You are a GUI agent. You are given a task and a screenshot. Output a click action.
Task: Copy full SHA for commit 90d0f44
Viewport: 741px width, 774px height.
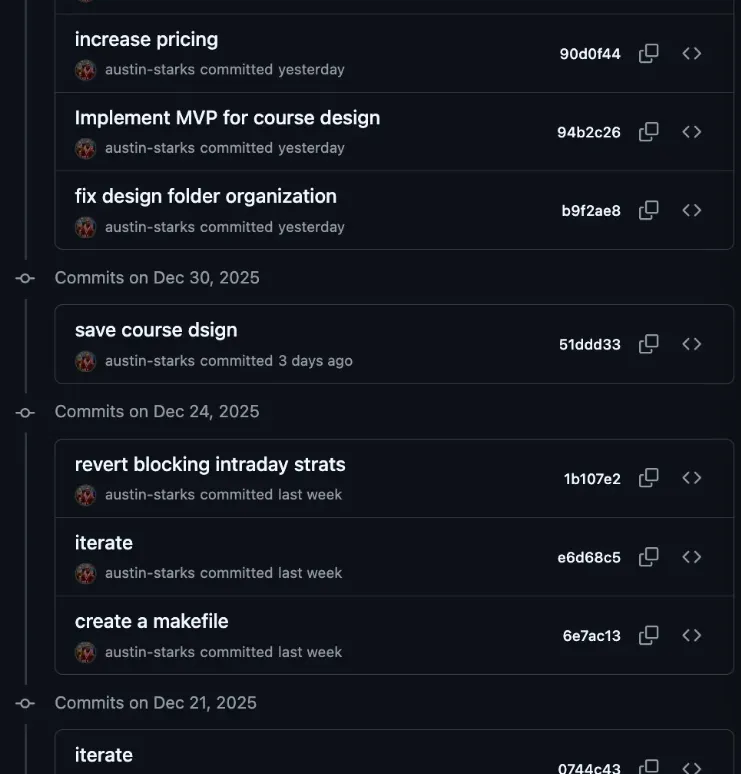click(649, 54)
